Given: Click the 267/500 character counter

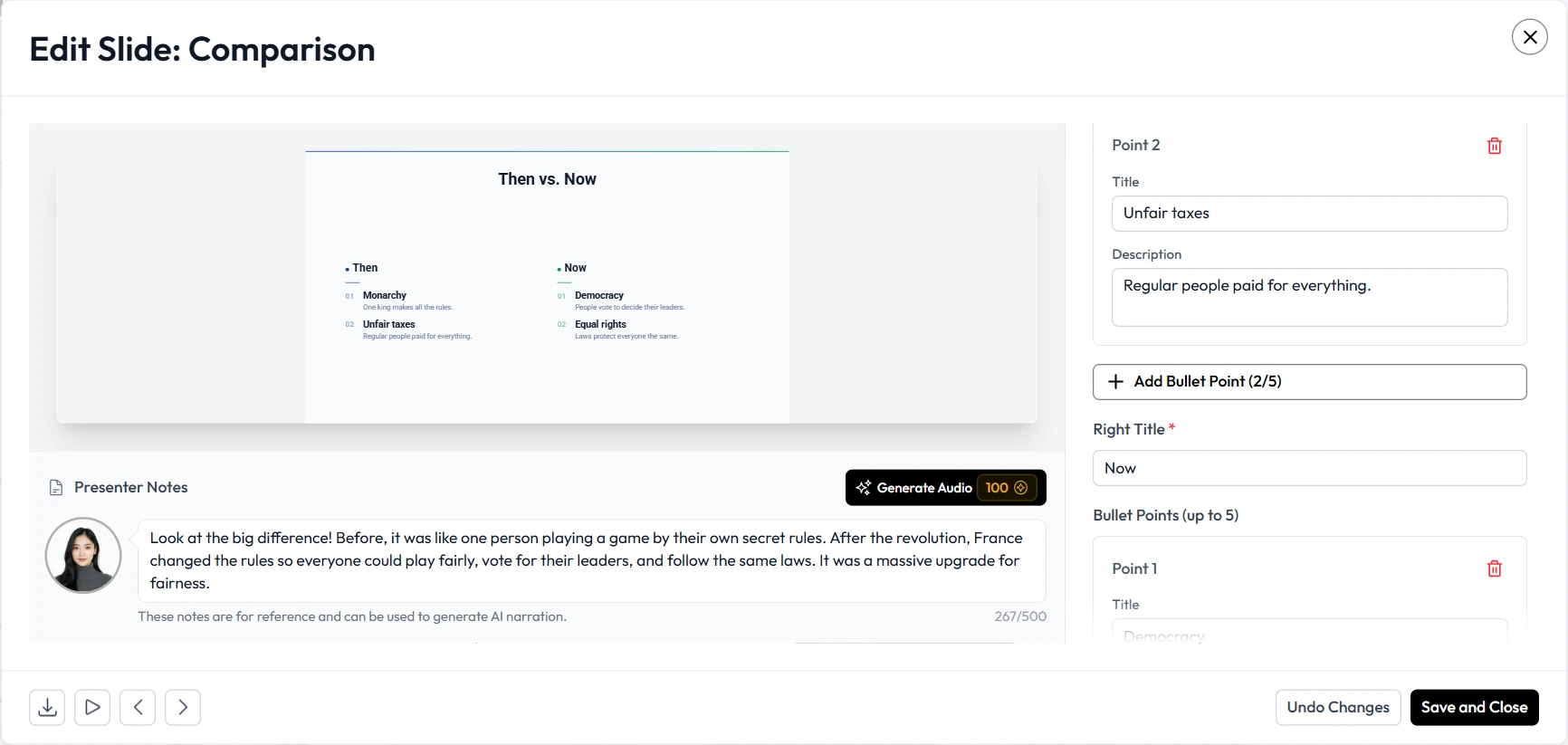Looking at the screenshot, I should tap(1020, 616).
